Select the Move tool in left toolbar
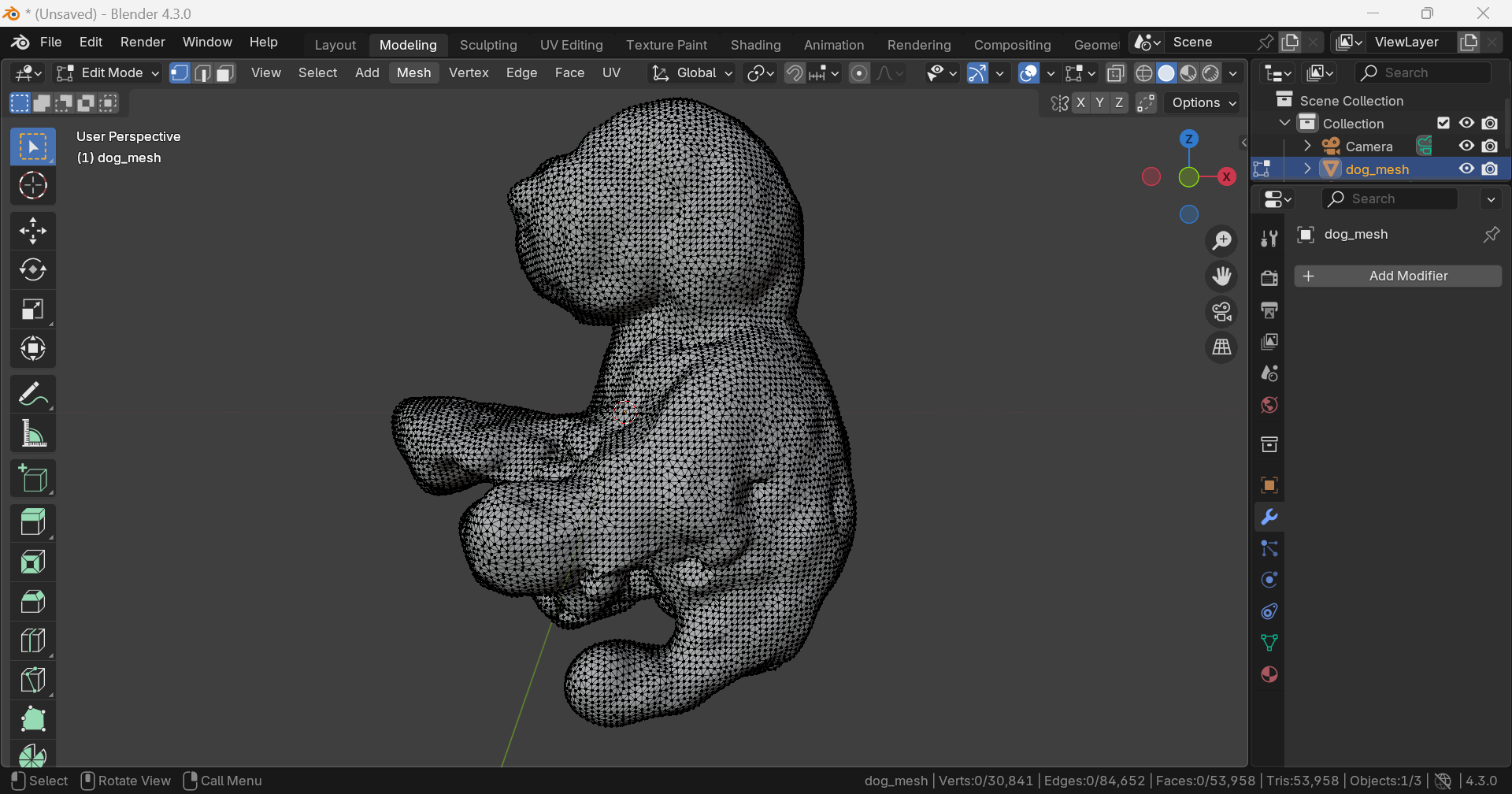 [x=32, y=231]
